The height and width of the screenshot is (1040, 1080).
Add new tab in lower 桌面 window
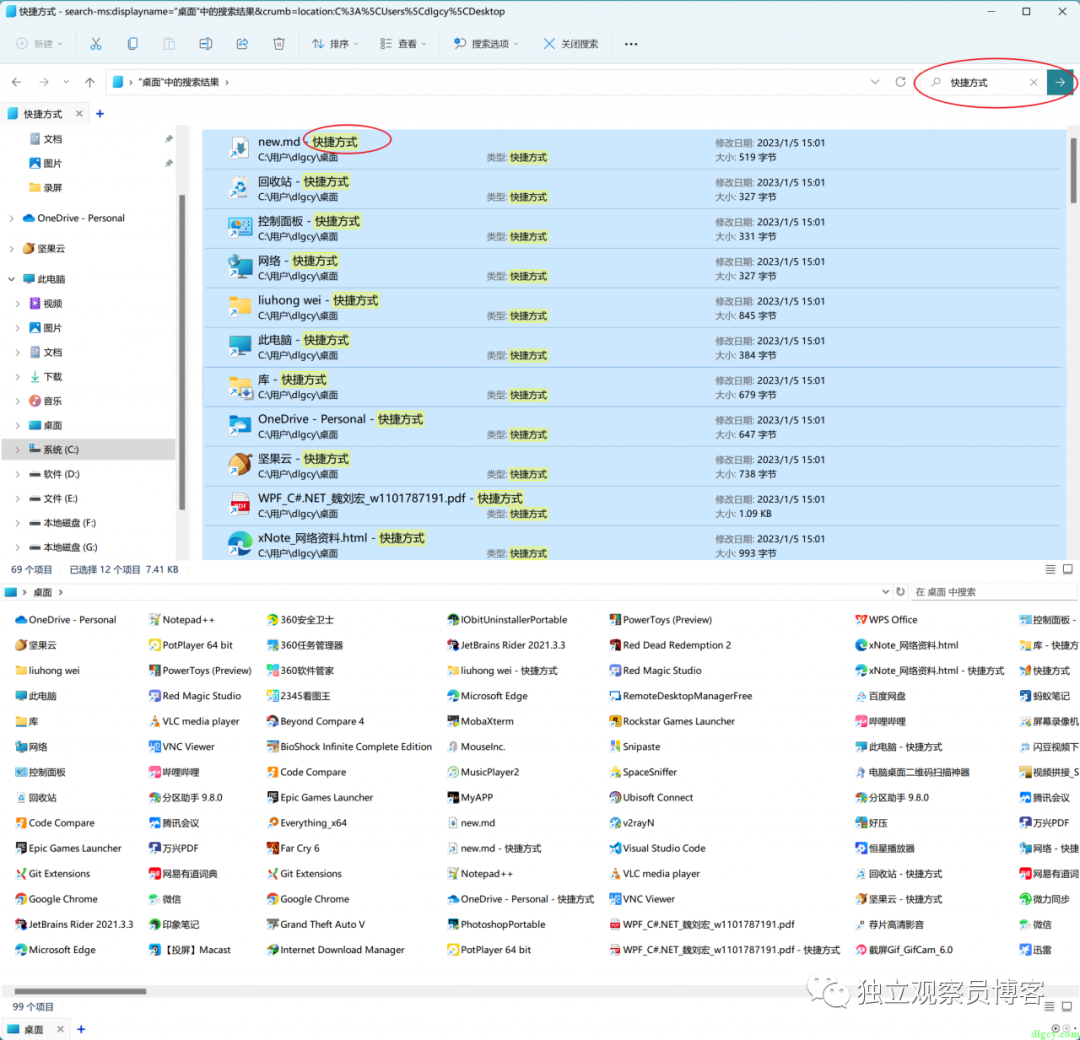point(81,1029)
